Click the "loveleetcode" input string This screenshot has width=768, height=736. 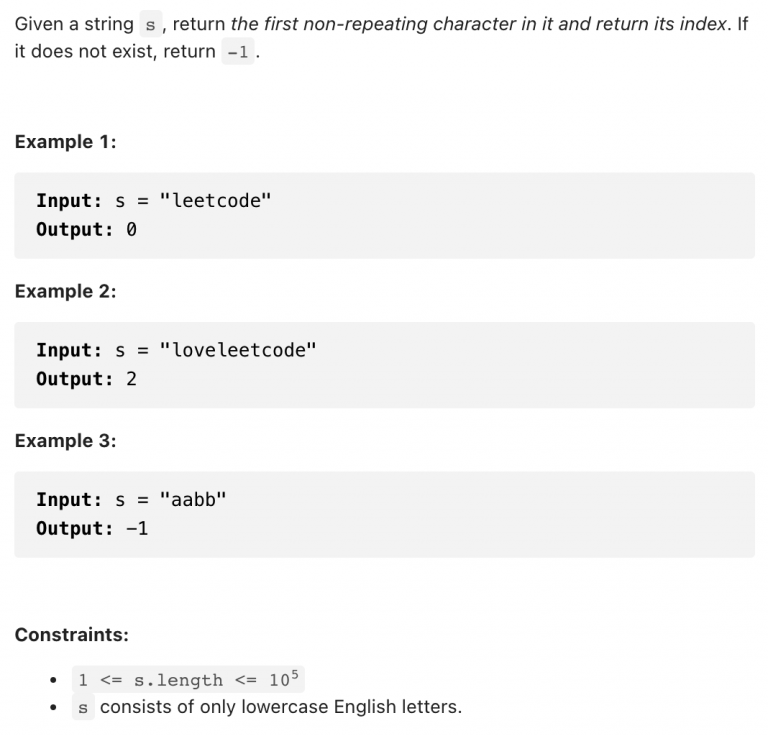238,350
